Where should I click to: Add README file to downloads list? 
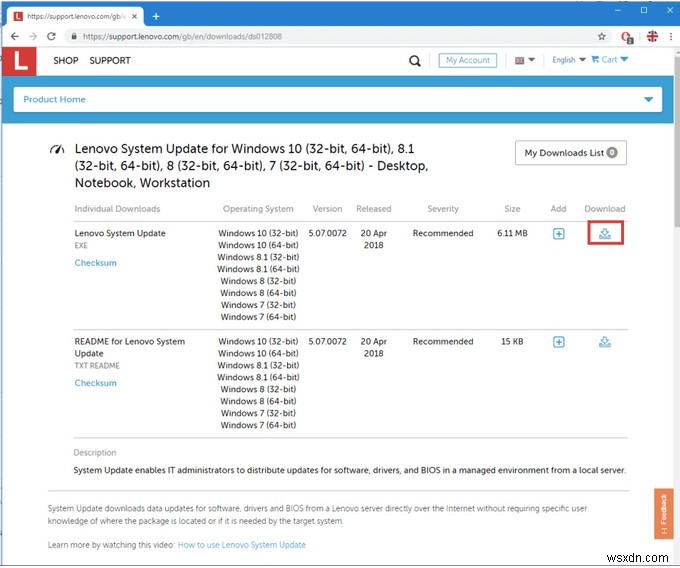(x=559, y=343)
